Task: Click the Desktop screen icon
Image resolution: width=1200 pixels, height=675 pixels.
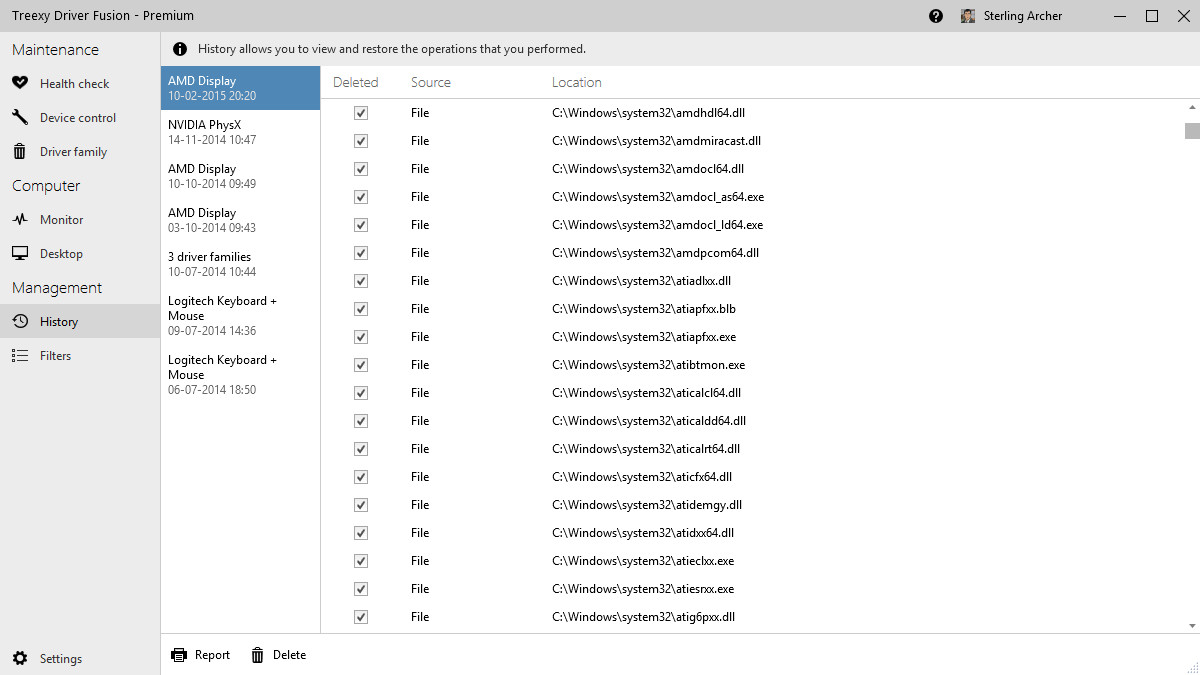Action: [x=20, y=254]
